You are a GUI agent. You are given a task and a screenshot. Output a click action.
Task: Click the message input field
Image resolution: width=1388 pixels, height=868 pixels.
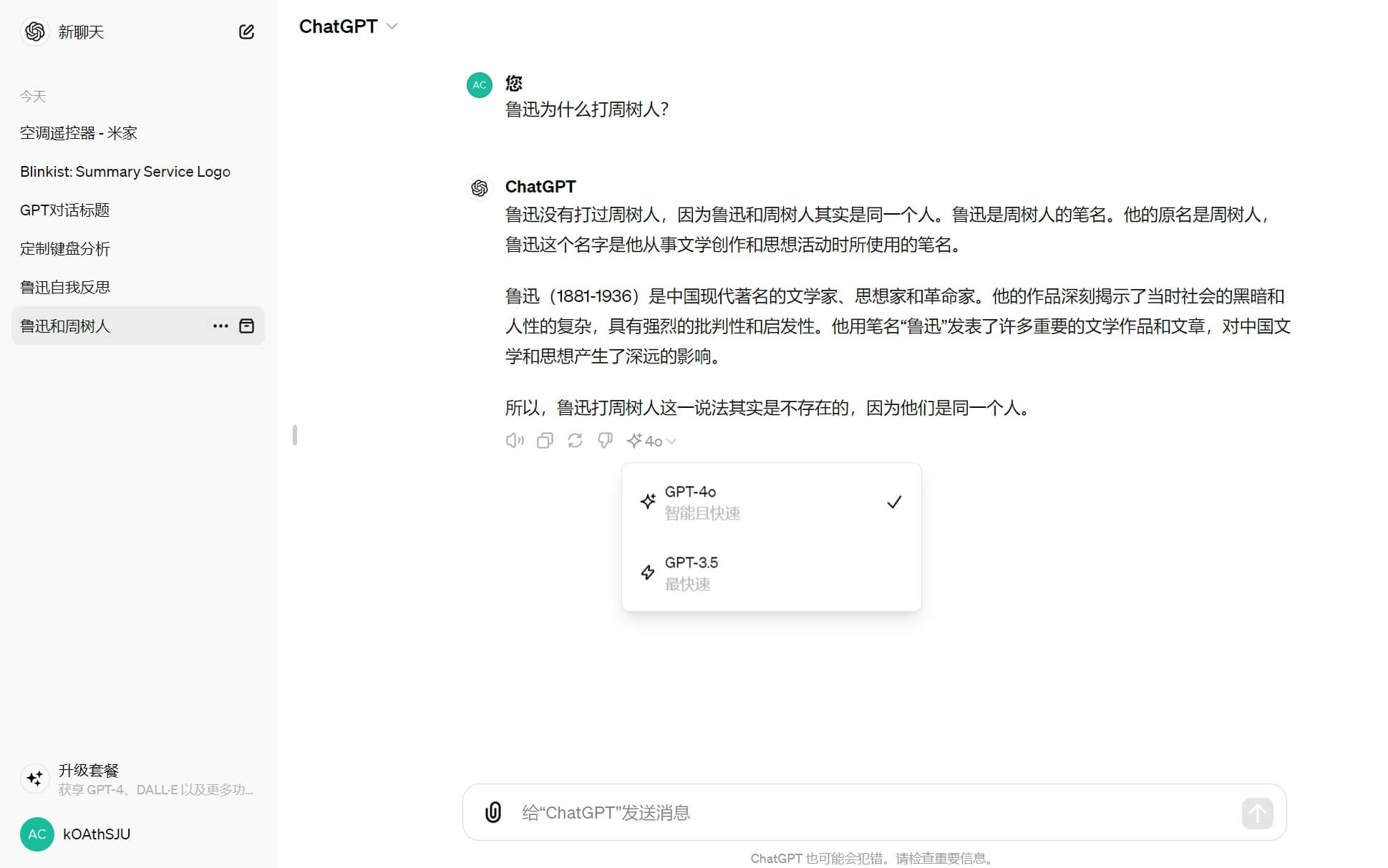pos(787,812)
